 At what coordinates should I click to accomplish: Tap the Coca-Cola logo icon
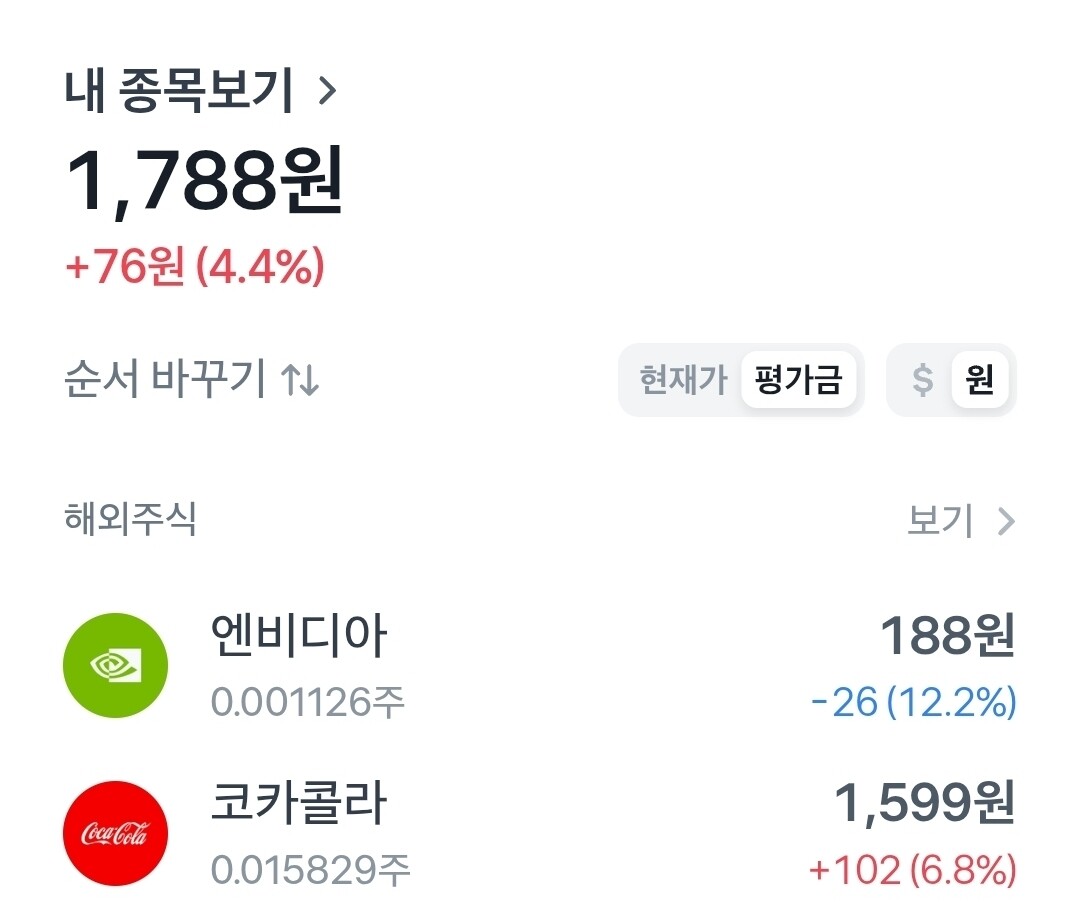[115, 833]
